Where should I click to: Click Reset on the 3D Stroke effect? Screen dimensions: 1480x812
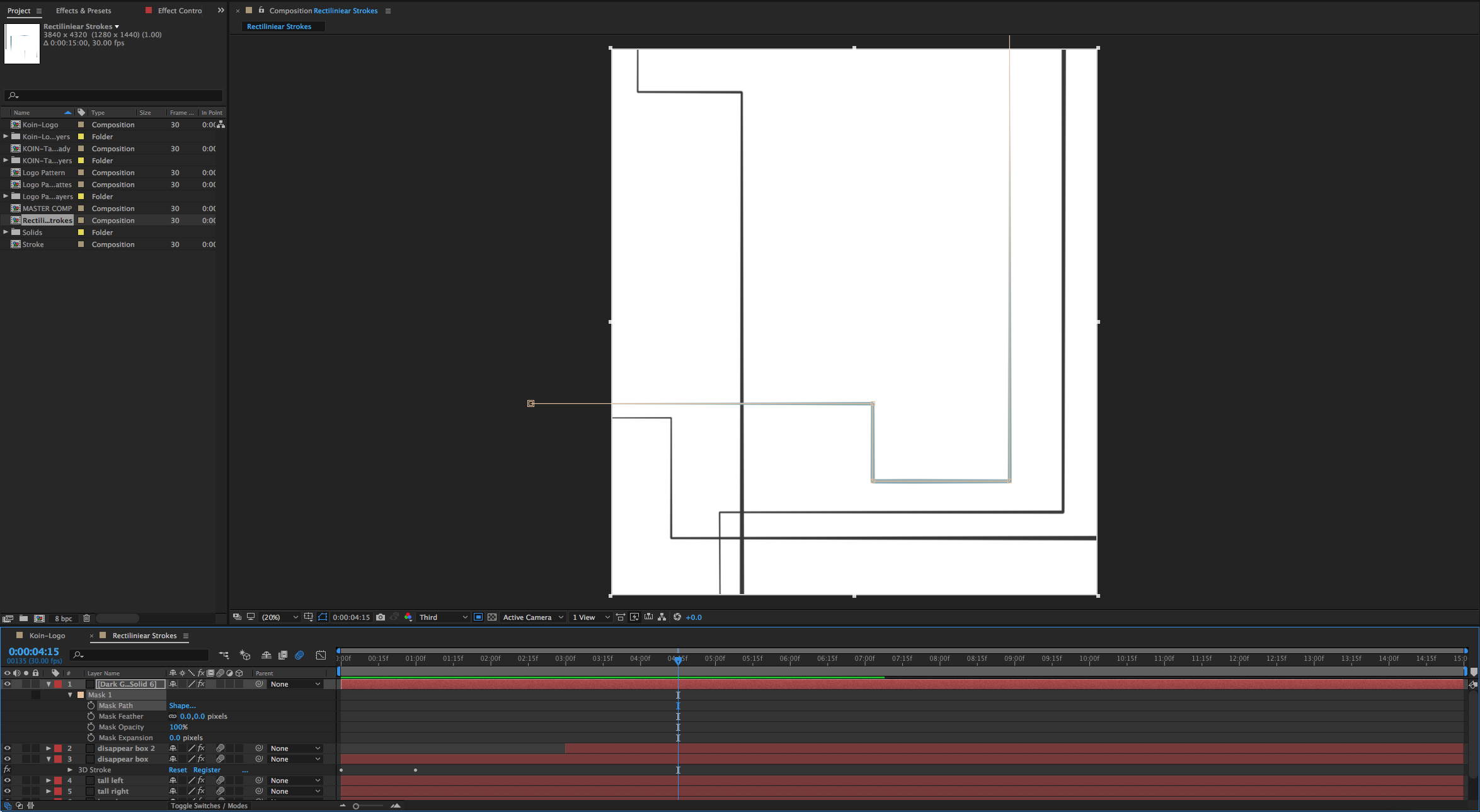178,770
